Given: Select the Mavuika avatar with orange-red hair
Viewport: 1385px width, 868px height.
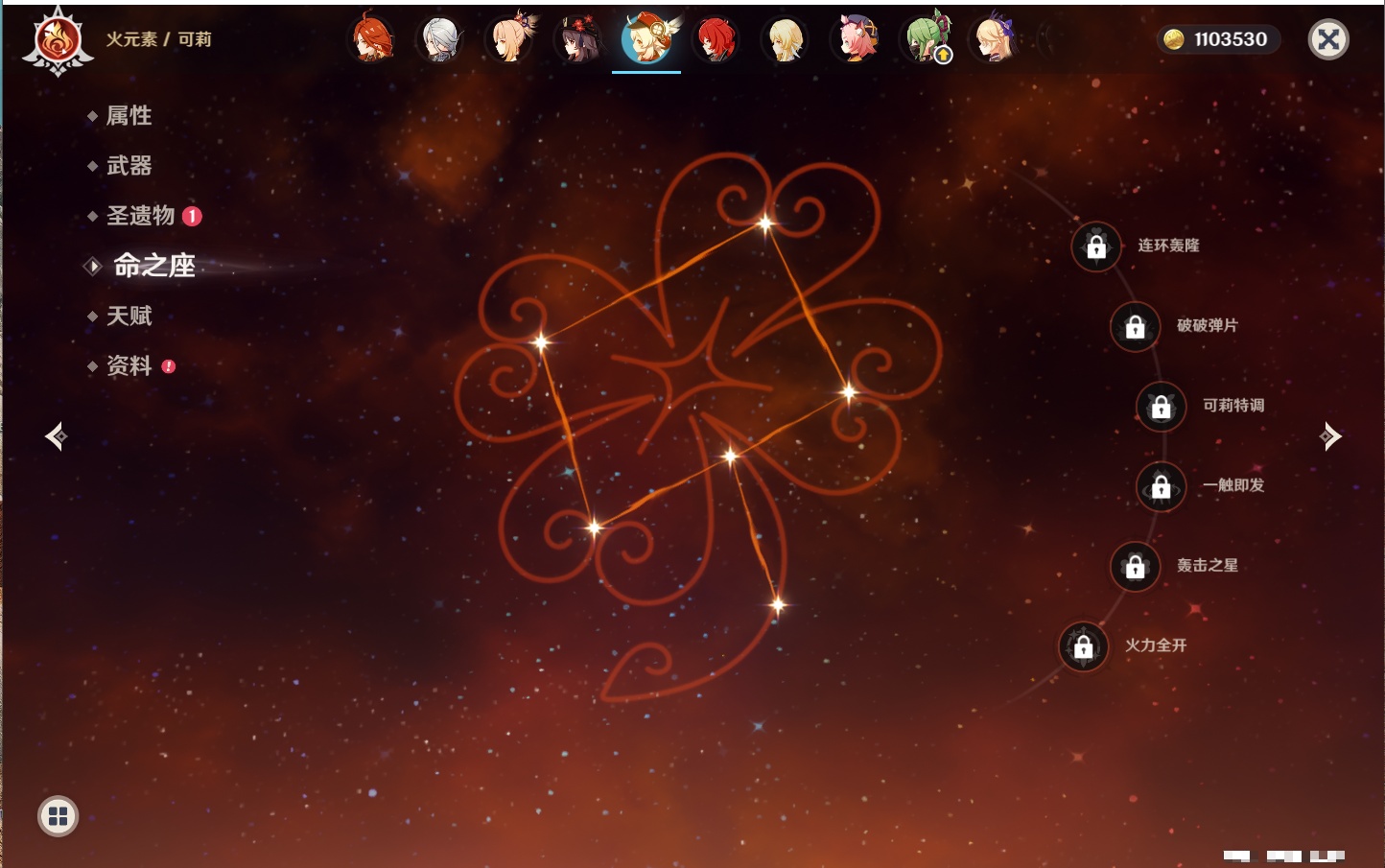Looking at the screenshot, I should (x=372, y=39).
